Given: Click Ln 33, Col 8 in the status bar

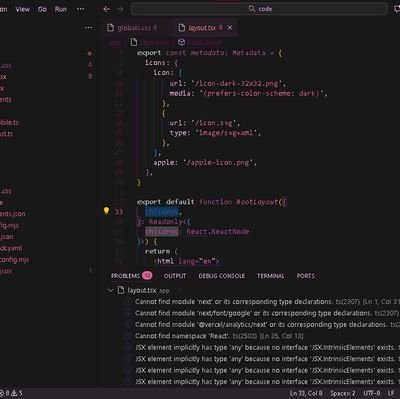Looking at the screenshot, I should [306, 393].
